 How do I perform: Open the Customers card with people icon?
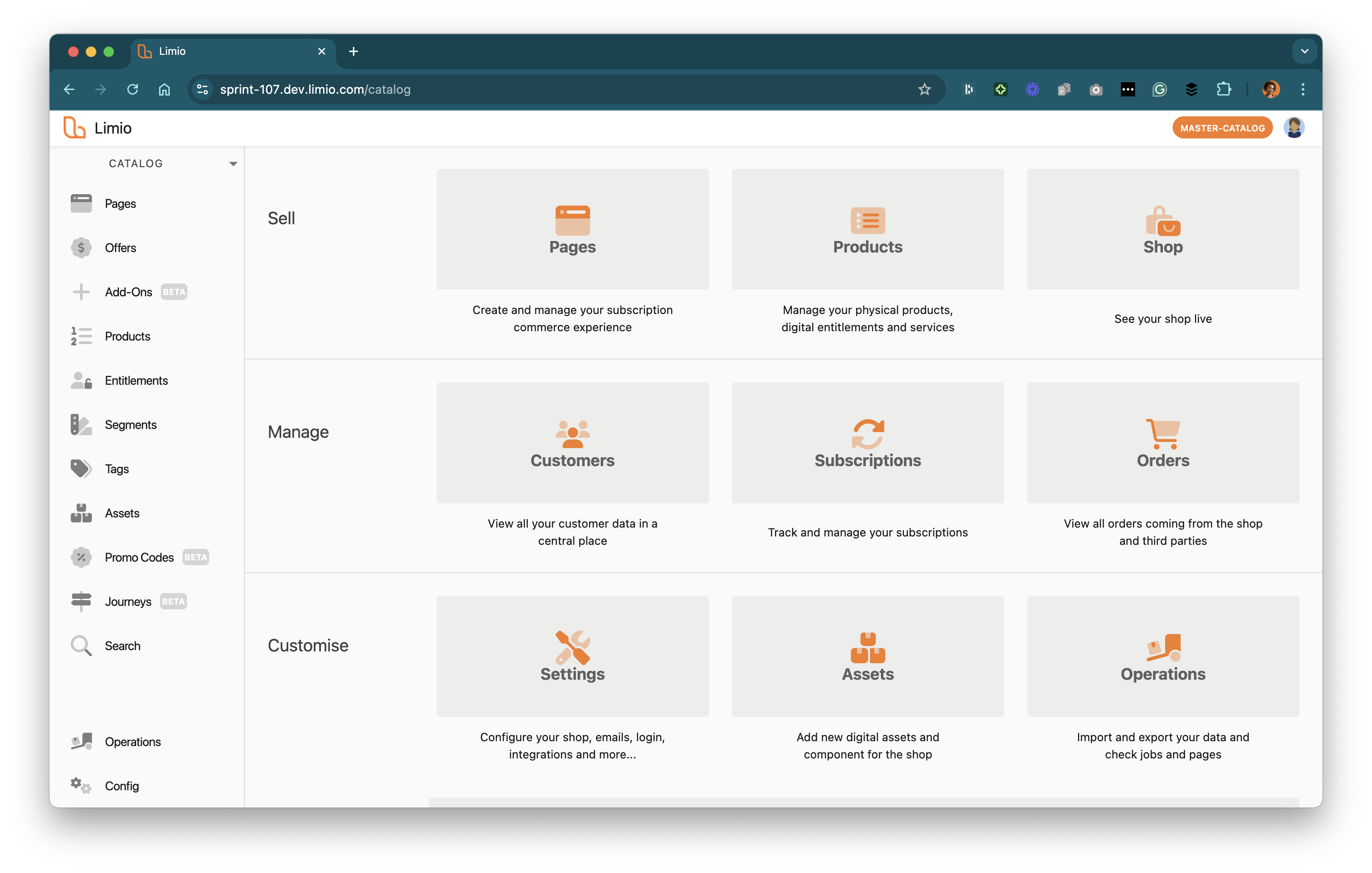(x=572, y=443)
